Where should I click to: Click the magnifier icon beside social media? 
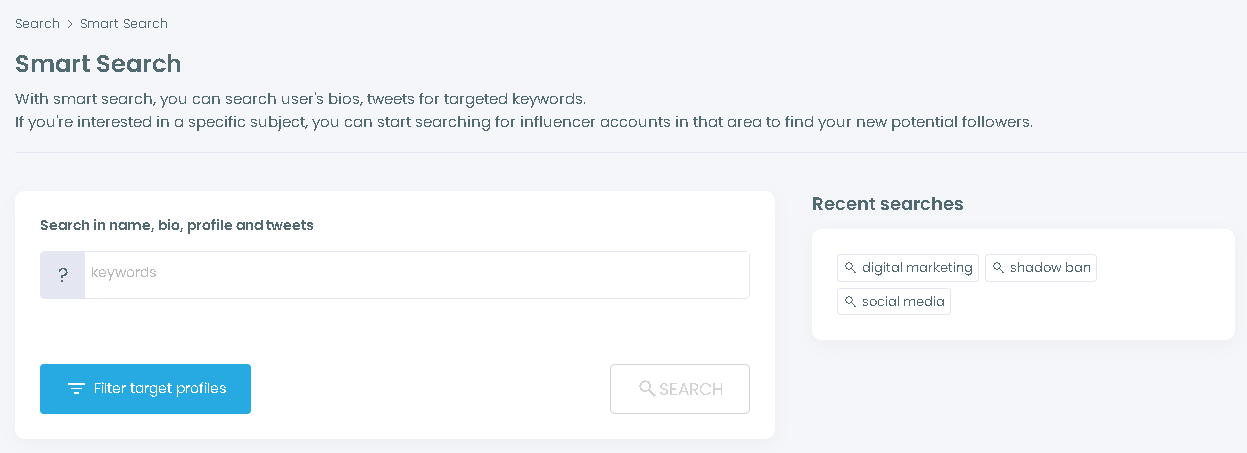coord(851,301)
